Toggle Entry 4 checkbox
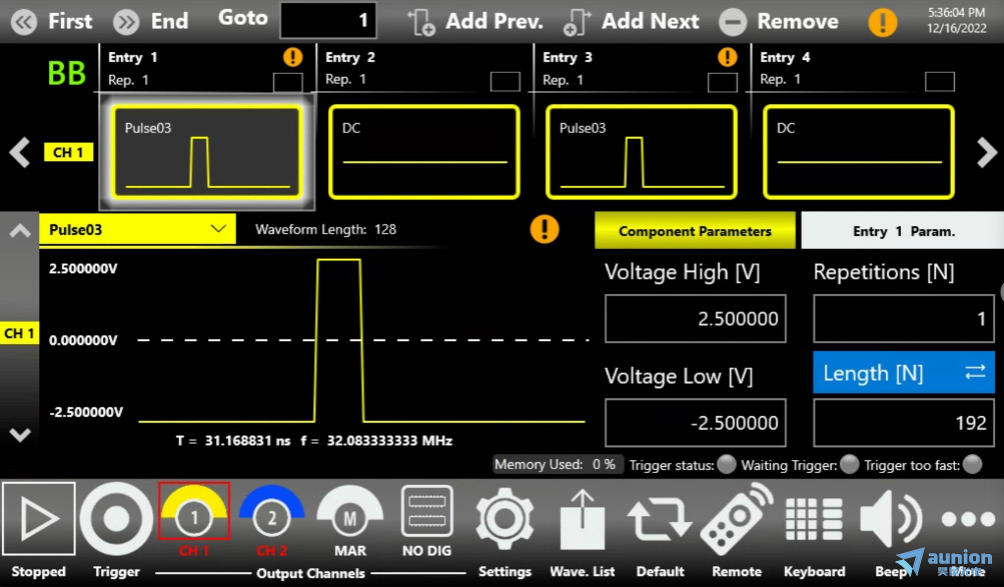The width and height of the screenshot is (1004, 587). (x=939, y=81)
